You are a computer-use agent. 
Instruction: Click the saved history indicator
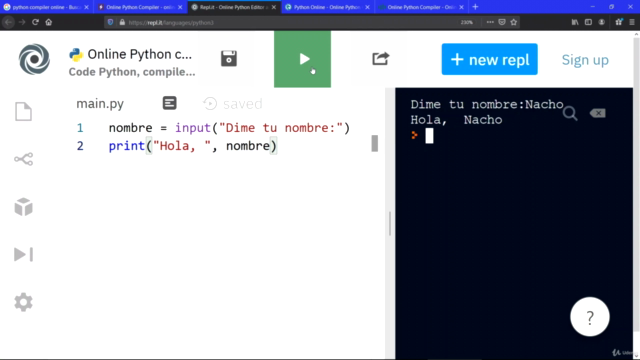[233, 104]
